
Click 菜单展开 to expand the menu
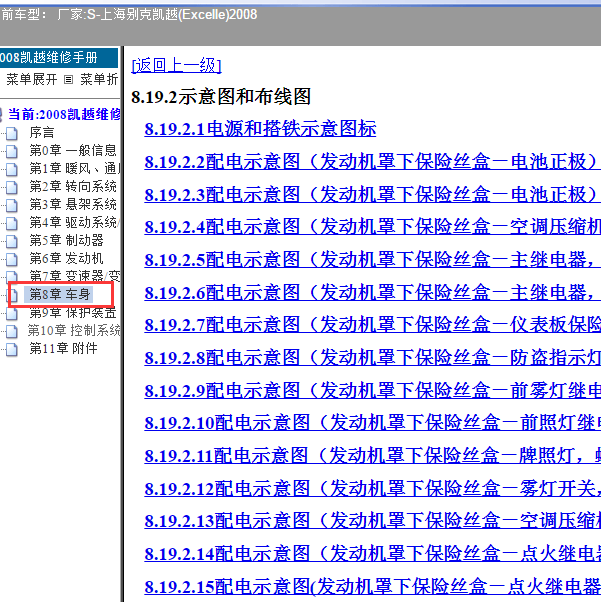pyautogui.click(x=32, y=79)
